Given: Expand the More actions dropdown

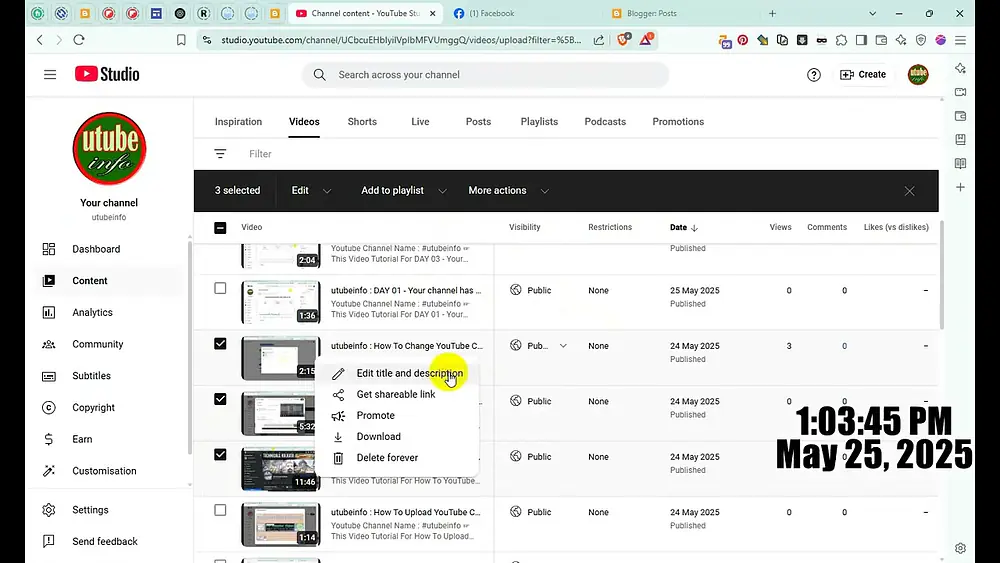Looking at the screenshot, I should (508, 191).
